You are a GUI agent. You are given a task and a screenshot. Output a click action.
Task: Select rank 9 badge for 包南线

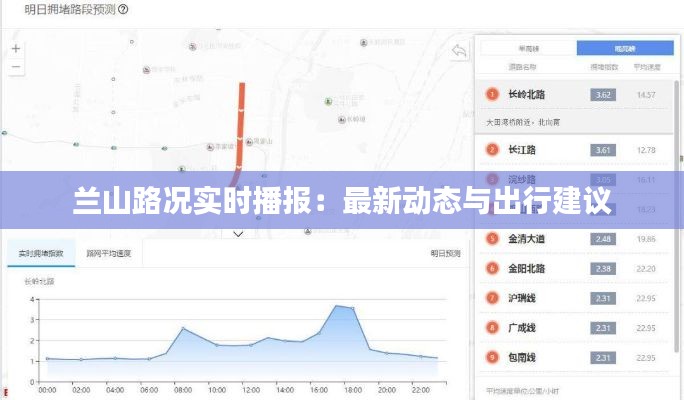(x=492, y=358)
